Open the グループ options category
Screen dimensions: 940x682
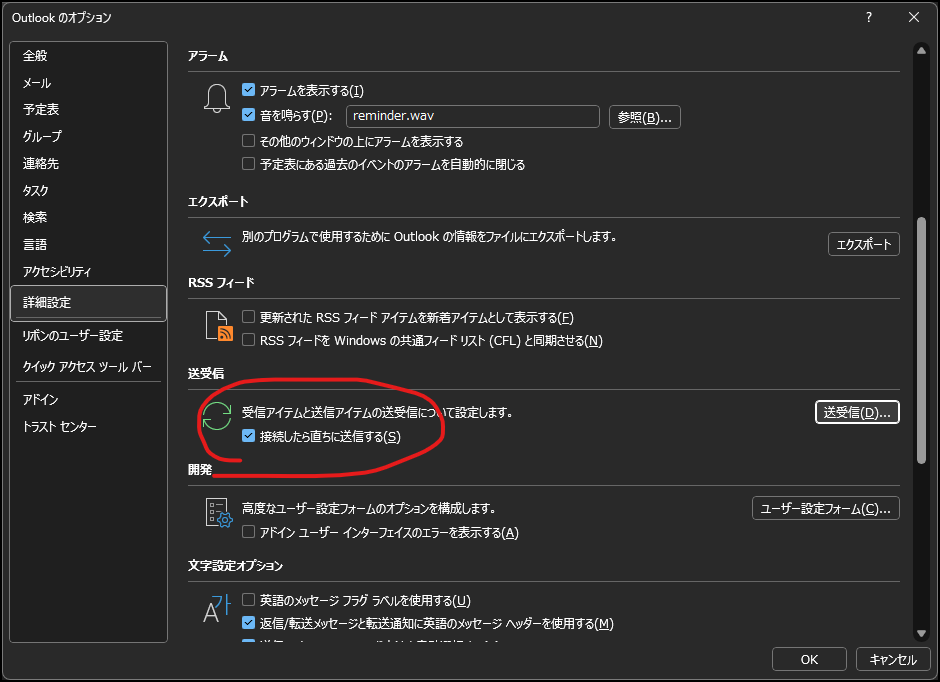tap(88, 137)
